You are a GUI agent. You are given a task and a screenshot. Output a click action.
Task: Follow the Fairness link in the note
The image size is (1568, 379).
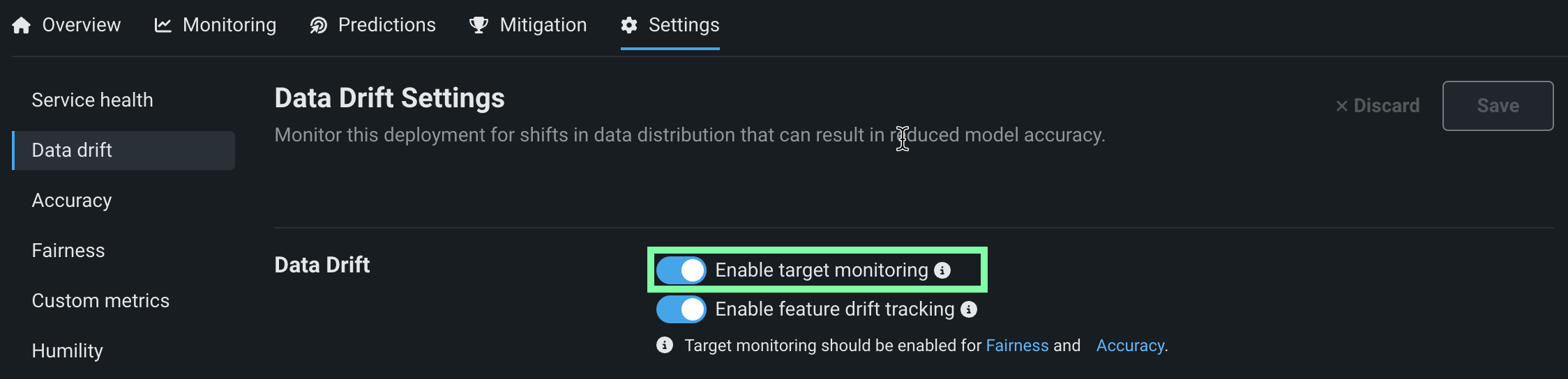pyautogui.click(x=1017, y=346)
